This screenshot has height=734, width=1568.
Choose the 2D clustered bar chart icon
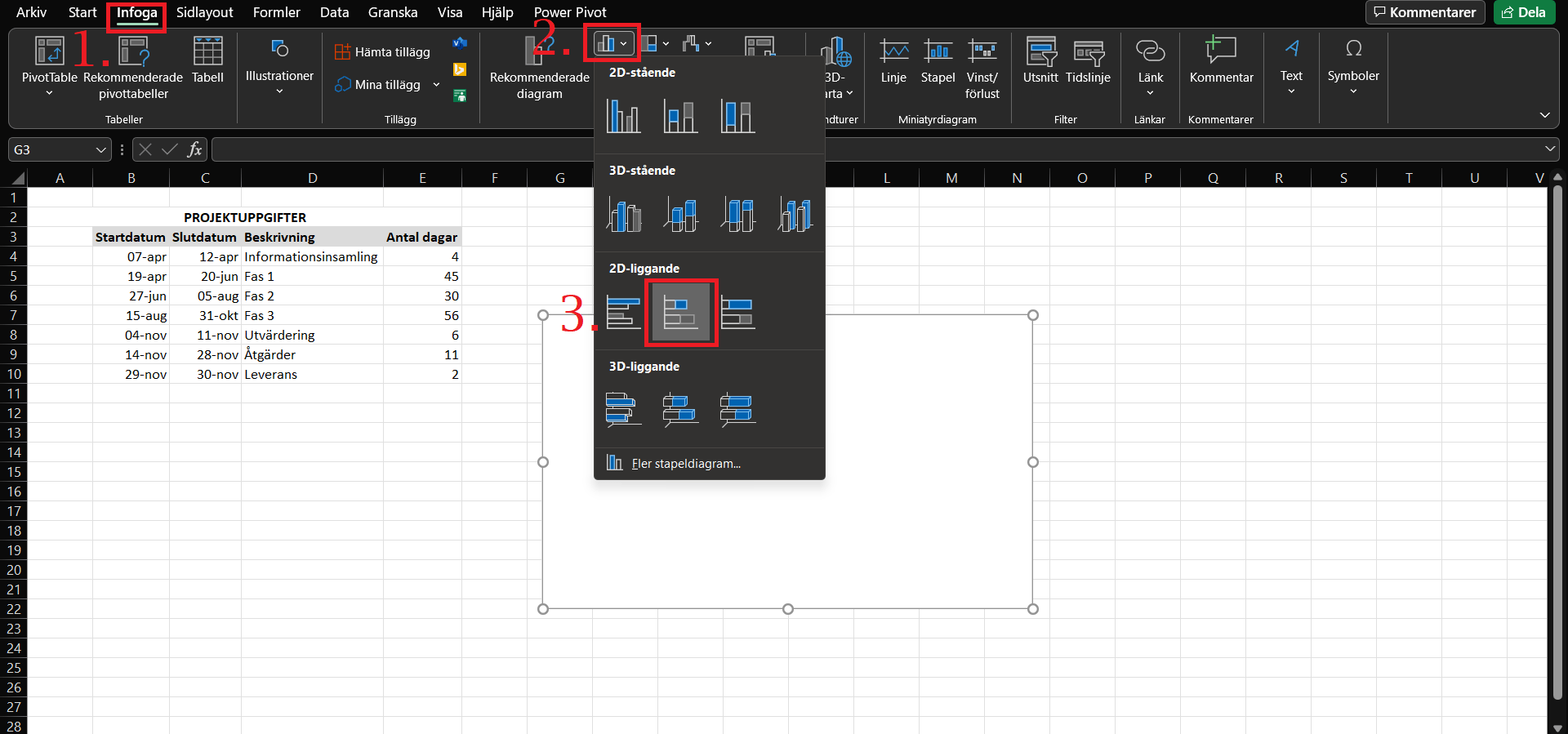tap(623, 313)
